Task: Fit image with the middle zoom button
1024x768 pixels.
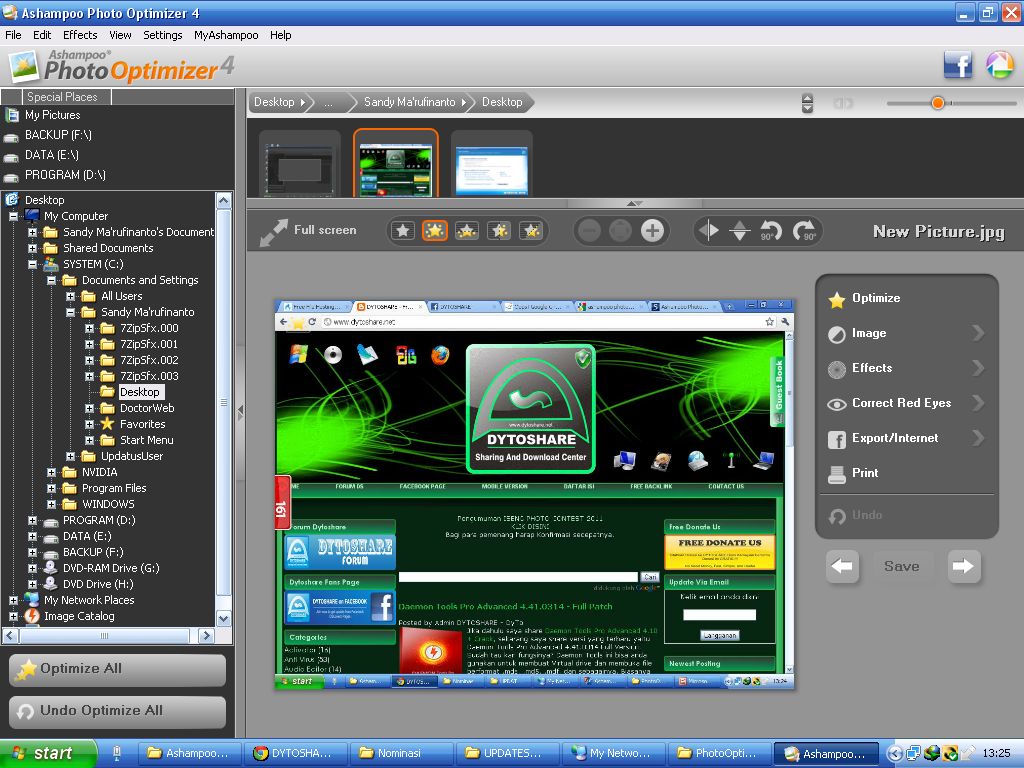Action: 620,231
